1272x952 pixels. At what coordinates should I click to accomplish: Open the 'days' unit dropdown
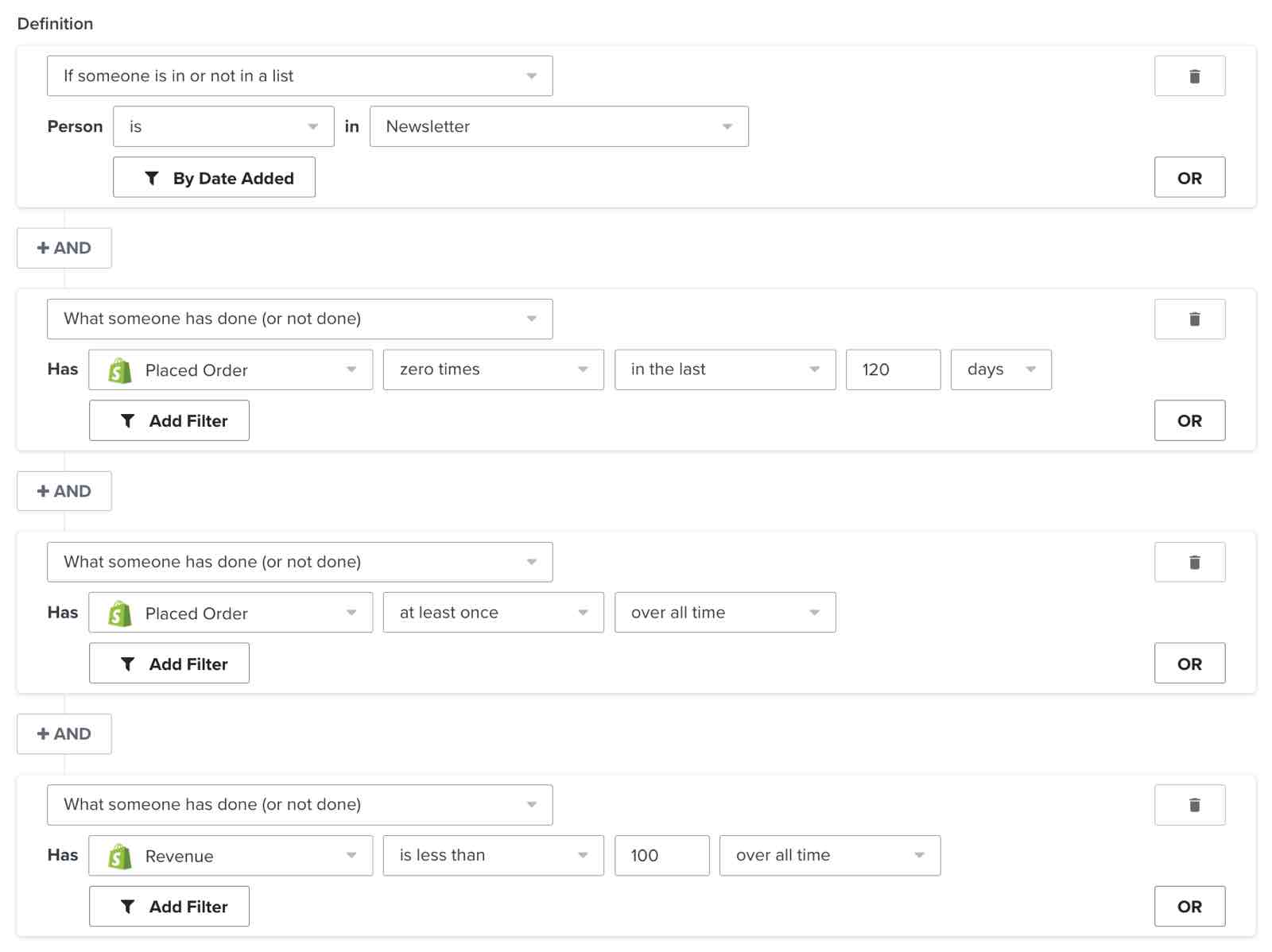[x=1001, y=370]
